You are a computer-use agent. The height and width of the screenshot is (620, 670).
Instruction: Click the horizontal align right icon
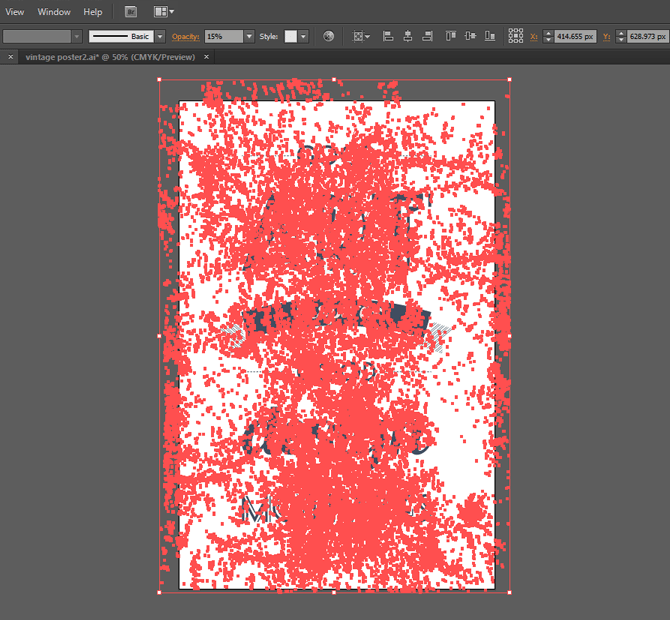coord(427,36)
